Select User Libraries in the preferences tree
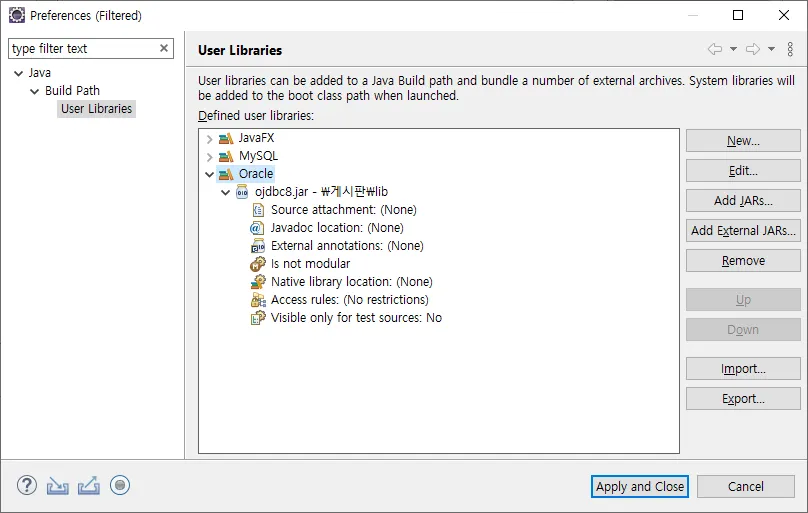 (x=96, y=109)
